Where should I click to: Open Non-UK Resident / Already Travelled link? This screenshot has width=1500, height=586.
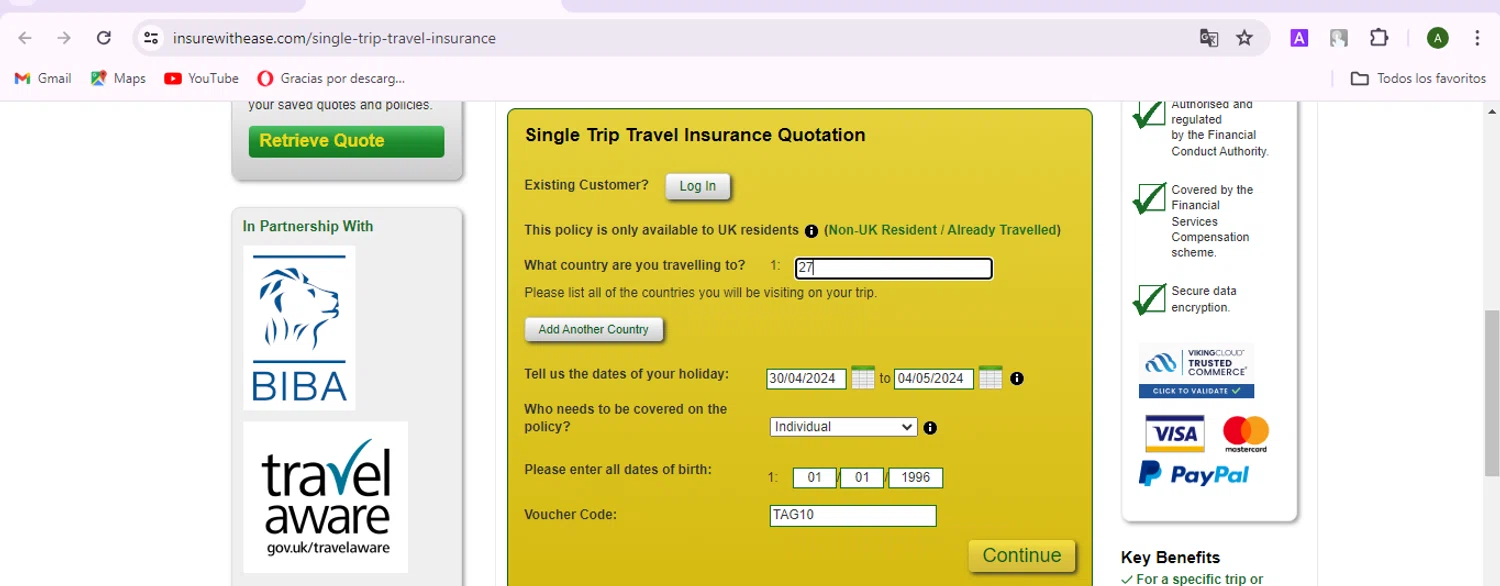(x=942, y=230)
